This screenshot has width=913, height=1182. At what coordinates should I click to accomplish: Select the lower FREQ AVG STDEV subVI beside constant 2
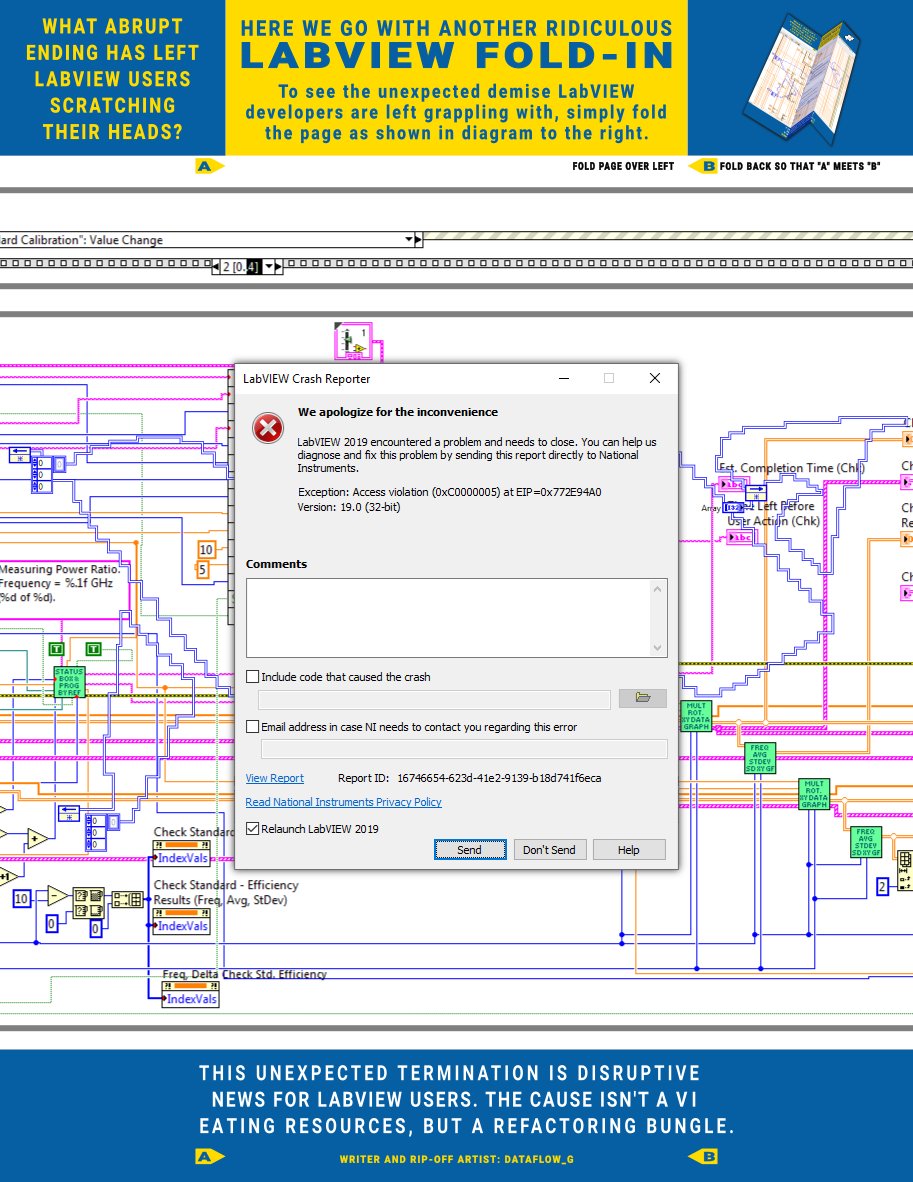point(866,842)
